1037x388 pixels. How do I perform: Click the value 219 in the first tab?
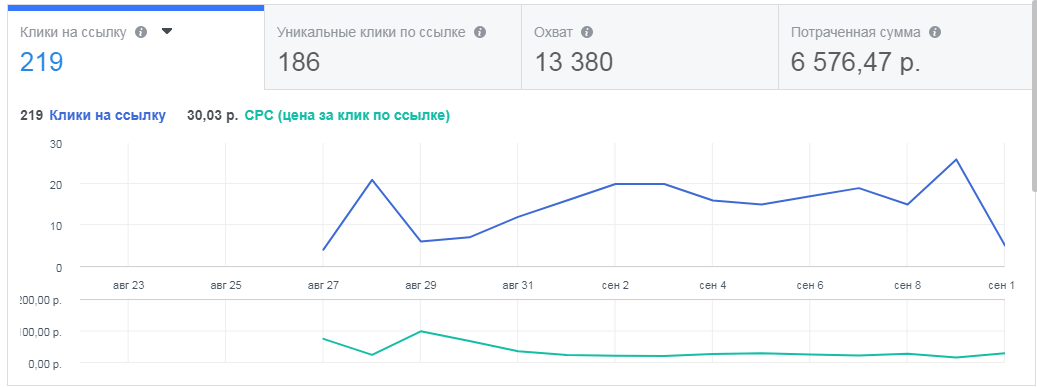tap(42, 62)
